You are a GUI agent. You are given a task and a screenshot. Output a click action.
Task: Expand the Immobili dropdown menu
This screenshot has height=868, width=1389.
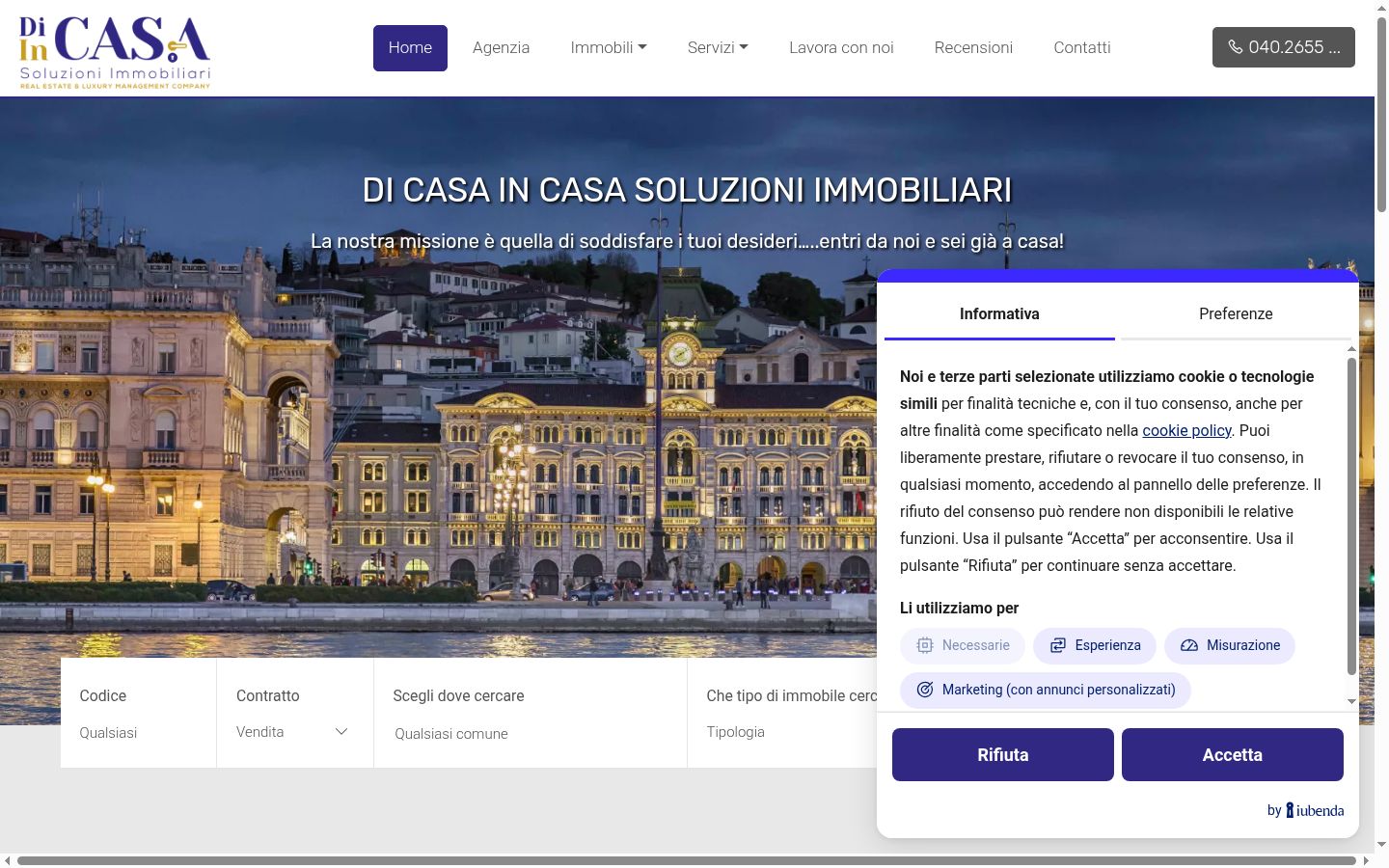point(609,48)
